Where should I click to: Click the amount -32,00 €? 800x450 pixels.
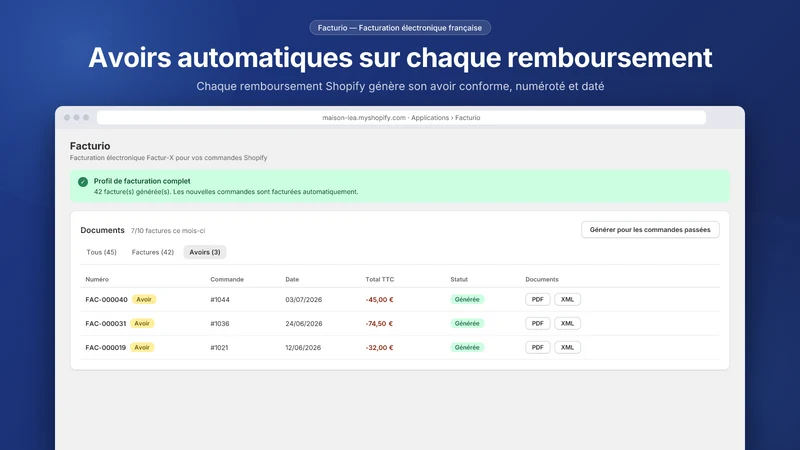tap(379, 347)
